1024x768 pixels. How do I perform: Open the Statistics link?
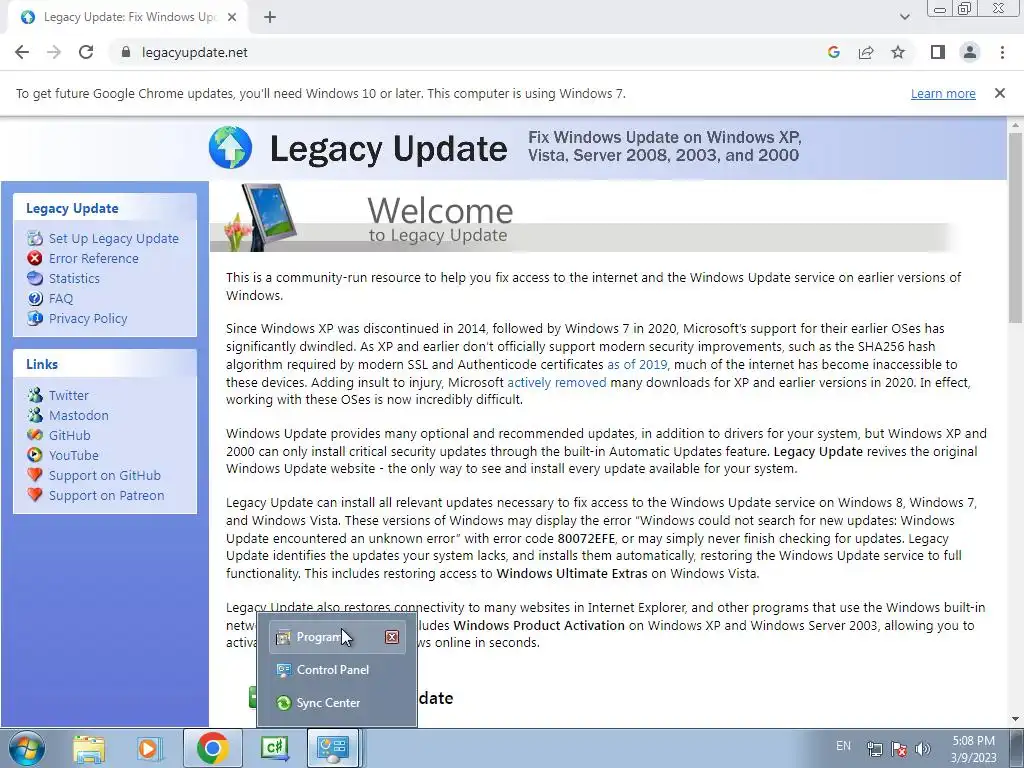click(74, 278)
